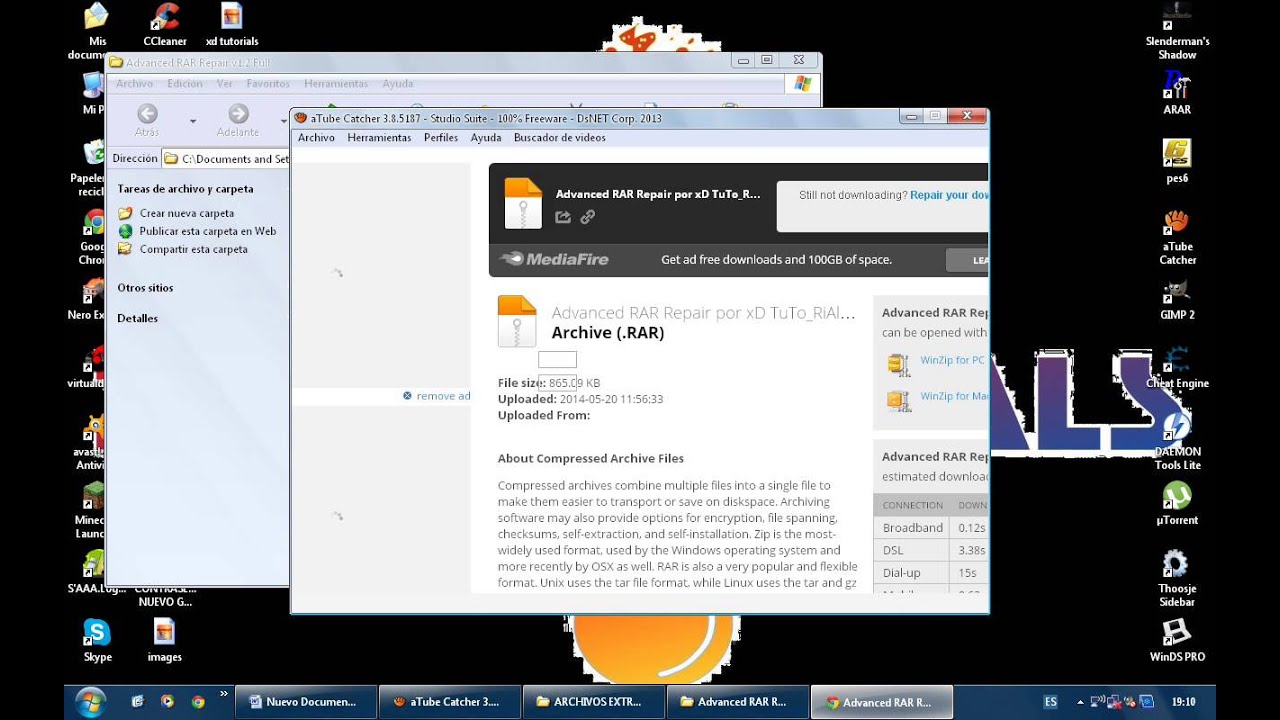
Task: Open Herramientas menu in aTube Catcher
Action: 379,138
